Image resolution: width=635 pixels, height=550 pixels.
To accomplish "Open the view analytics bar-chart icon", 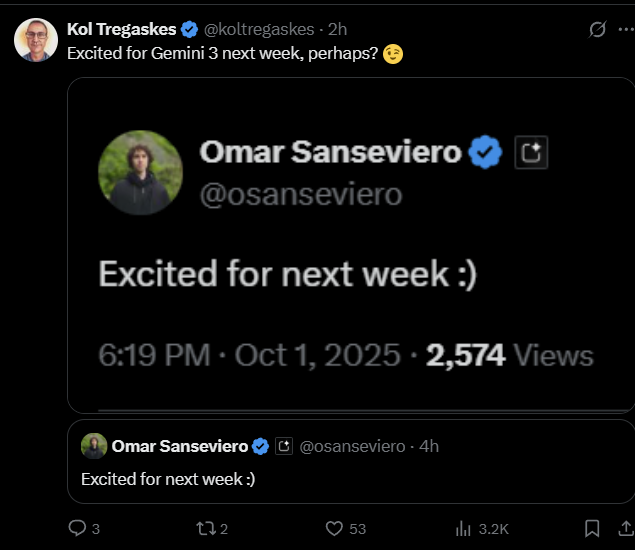I will pos(463,528).
